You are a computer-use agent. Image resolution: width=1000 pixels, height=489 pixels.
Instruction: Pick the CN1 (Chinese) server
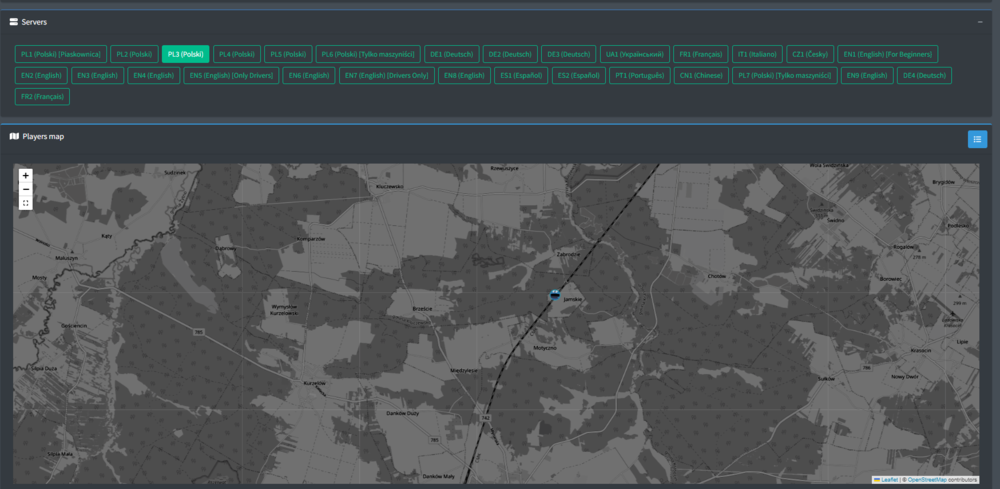click(699, 75)
